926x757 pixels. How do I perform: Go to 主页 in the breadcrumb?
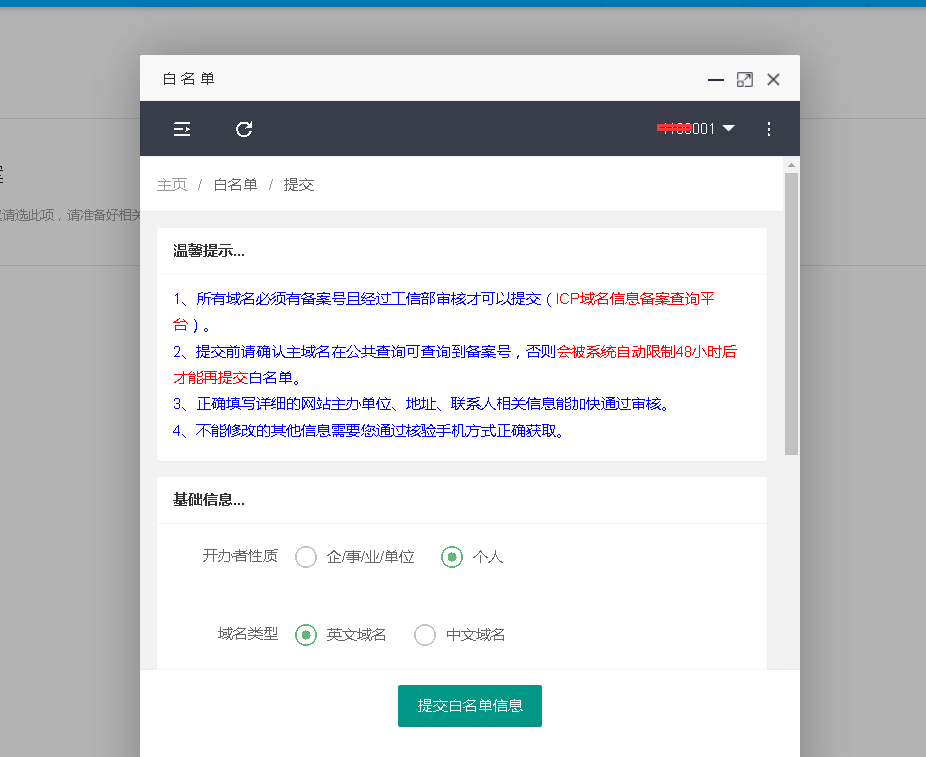pyautogui.click(x=172, y=185)
